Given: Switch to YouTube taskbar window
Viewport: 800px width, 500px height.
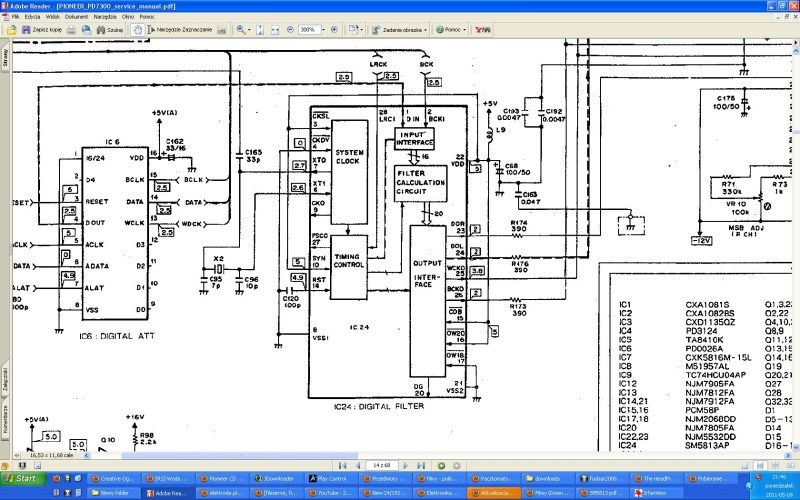Looking at the screenshot, I should point(330,493).
